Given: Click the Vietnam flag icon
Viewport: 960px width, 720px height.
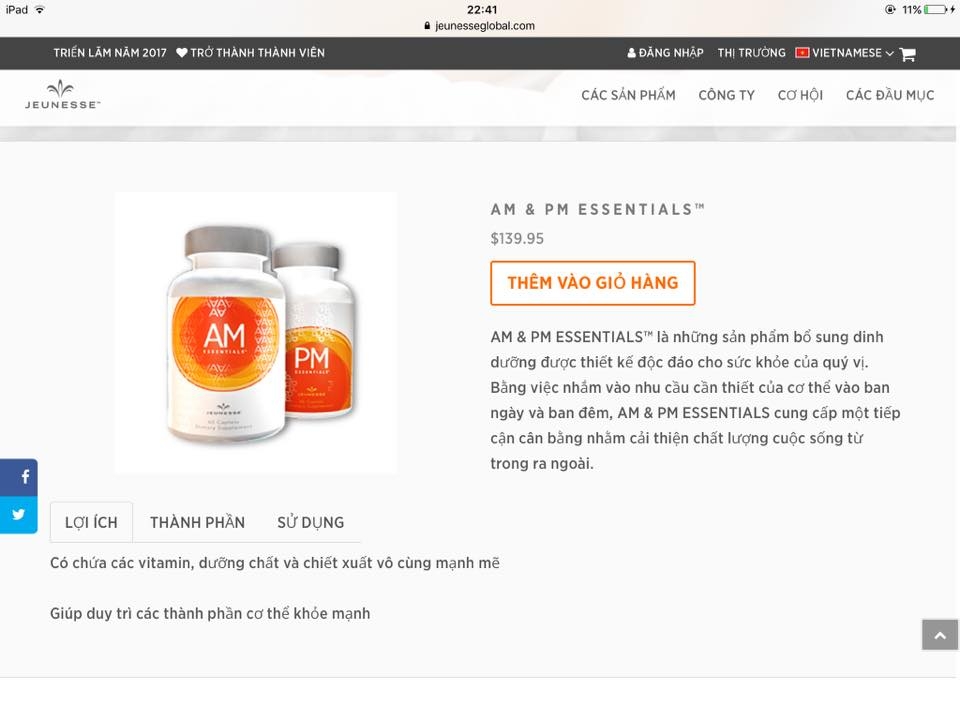Looking at the screenshot, I should click(x=802, y=53).
